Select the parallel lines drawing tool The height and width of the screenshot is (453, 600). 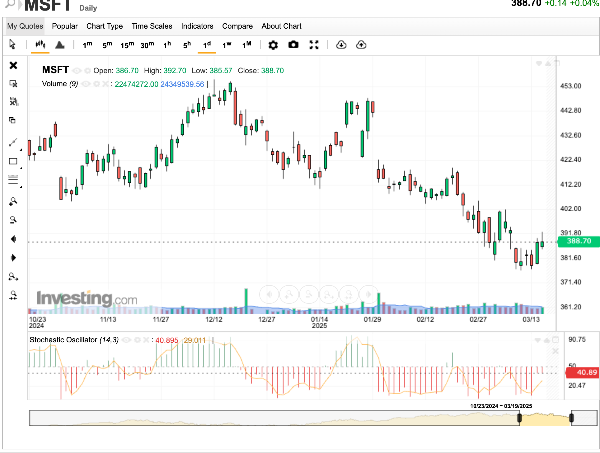13,179
